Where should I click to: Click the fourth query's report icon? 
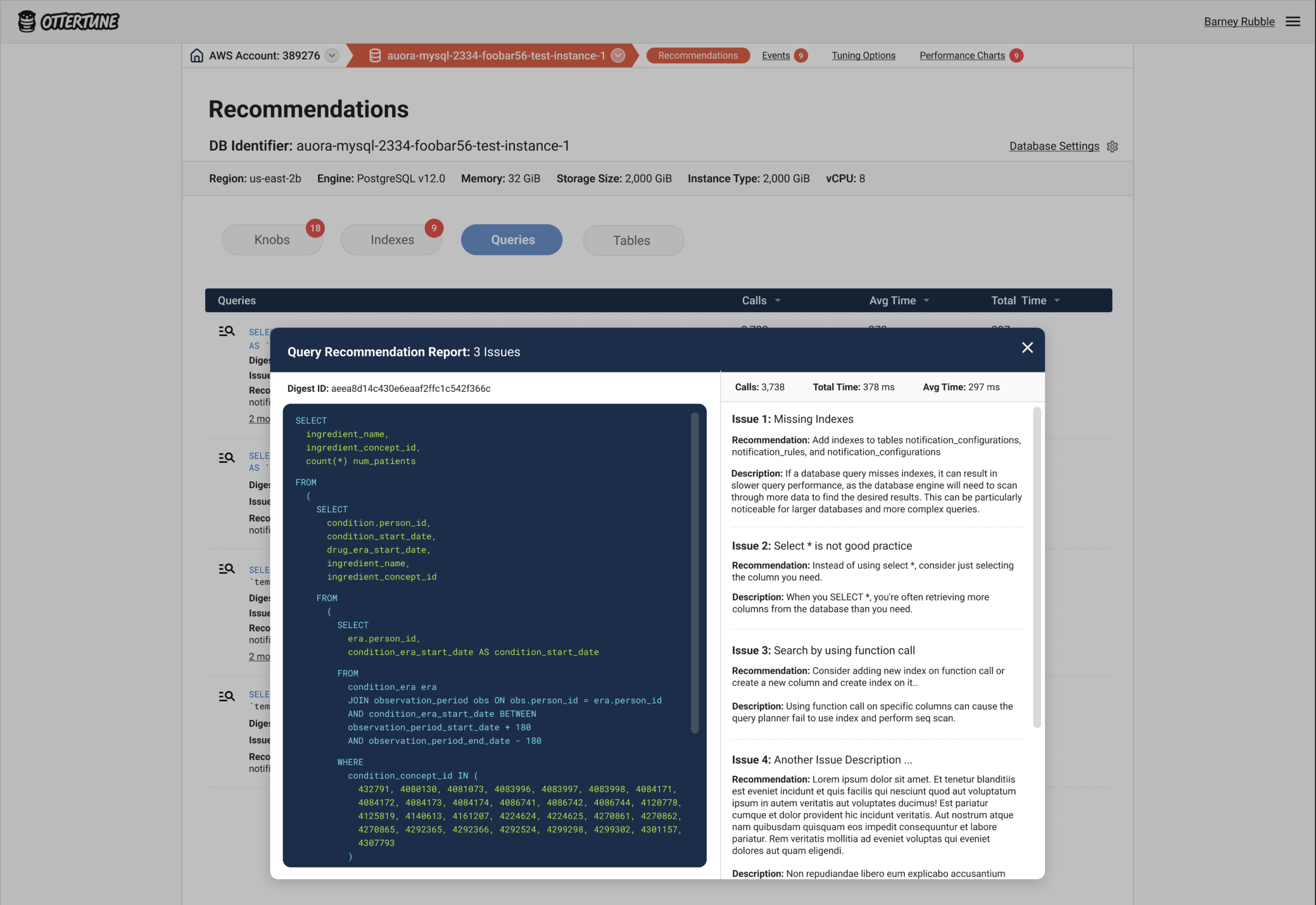(227, 696)
